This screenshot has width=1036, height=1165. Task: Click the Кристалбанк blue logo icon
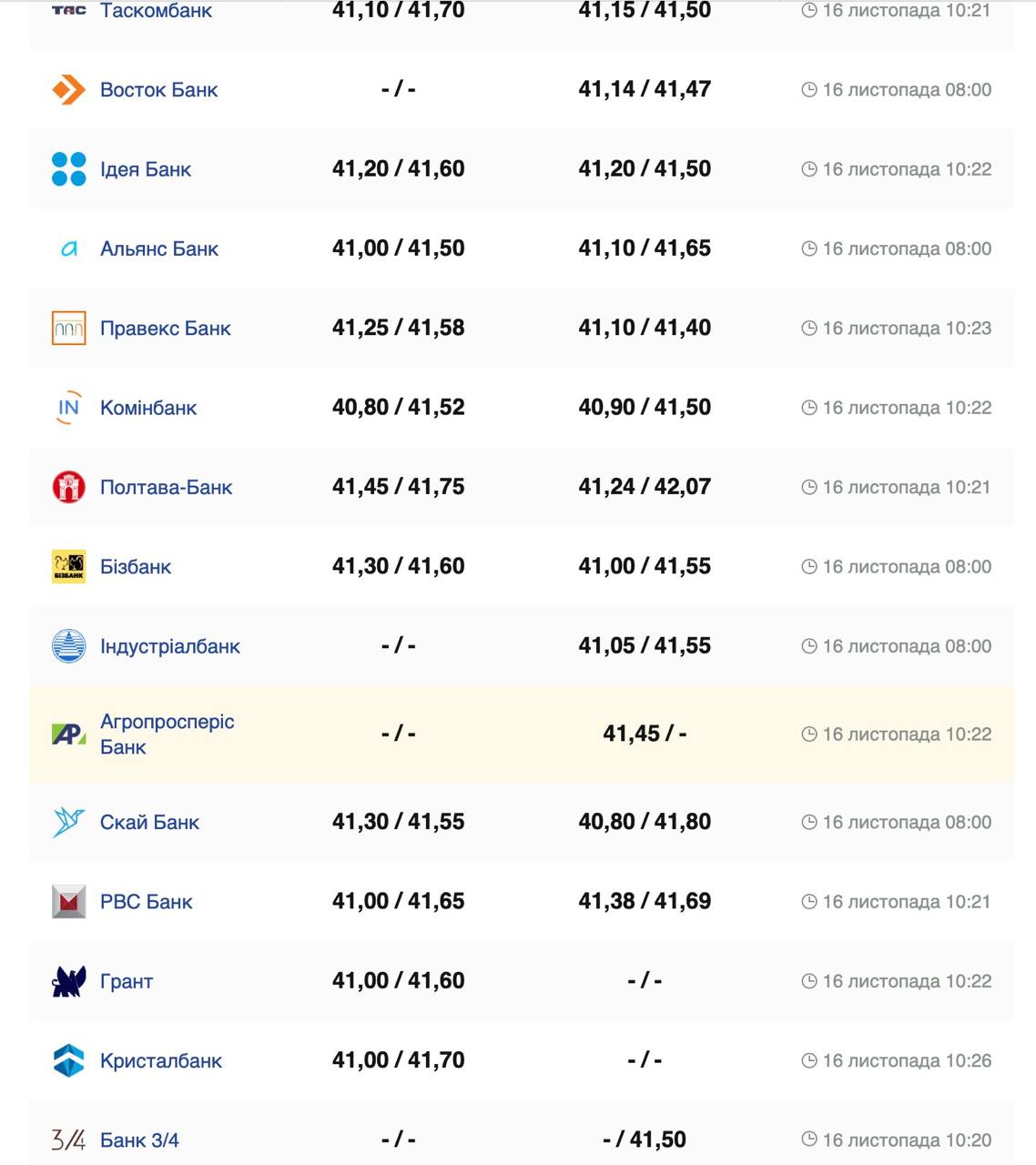coord(68,1060)
